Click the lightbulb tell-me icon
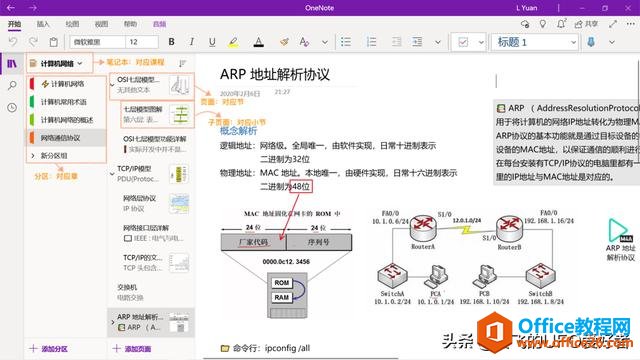 [x=542, y=24]
